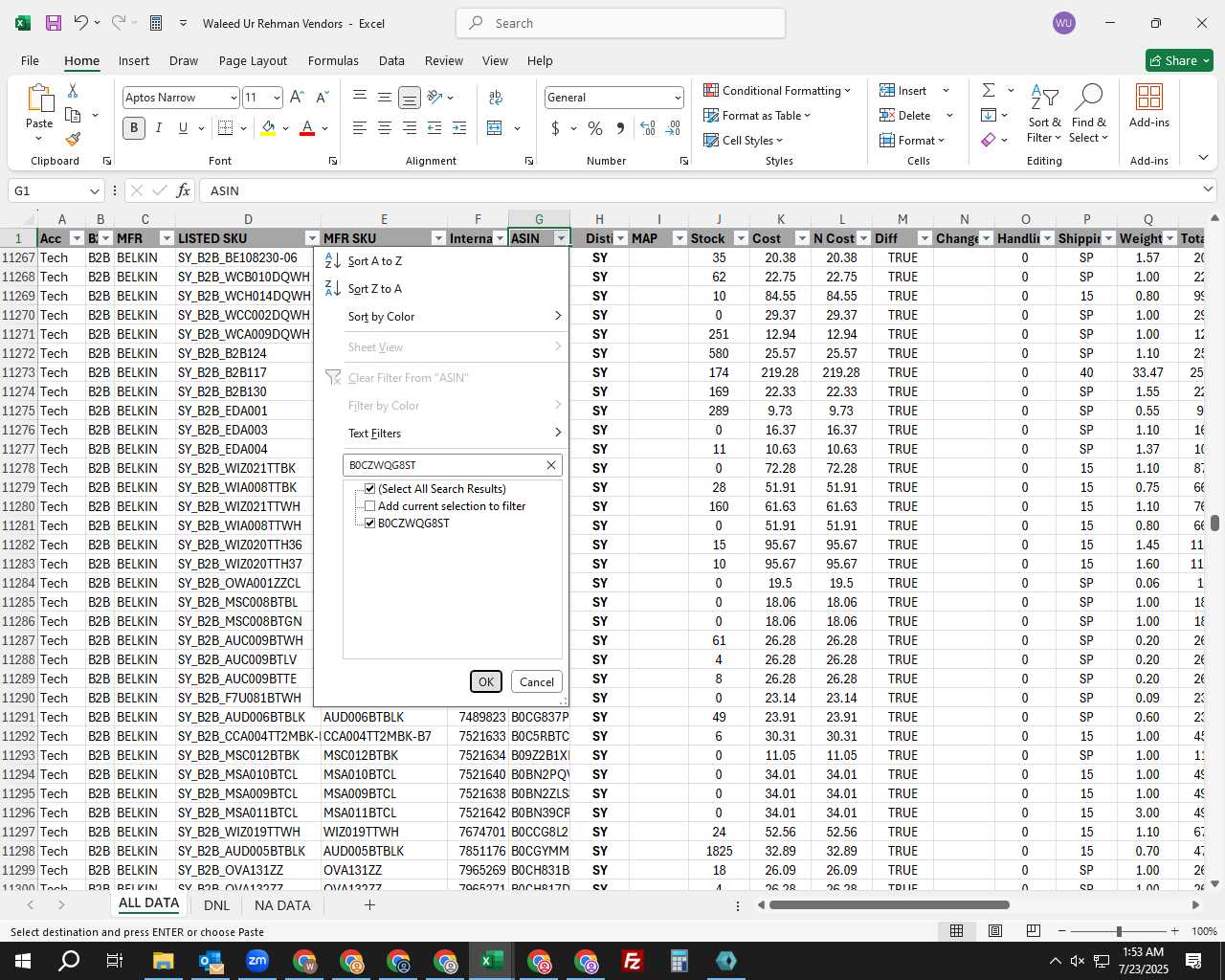
Task: Open Find & Select tool
Action: tap(1089, 114)
